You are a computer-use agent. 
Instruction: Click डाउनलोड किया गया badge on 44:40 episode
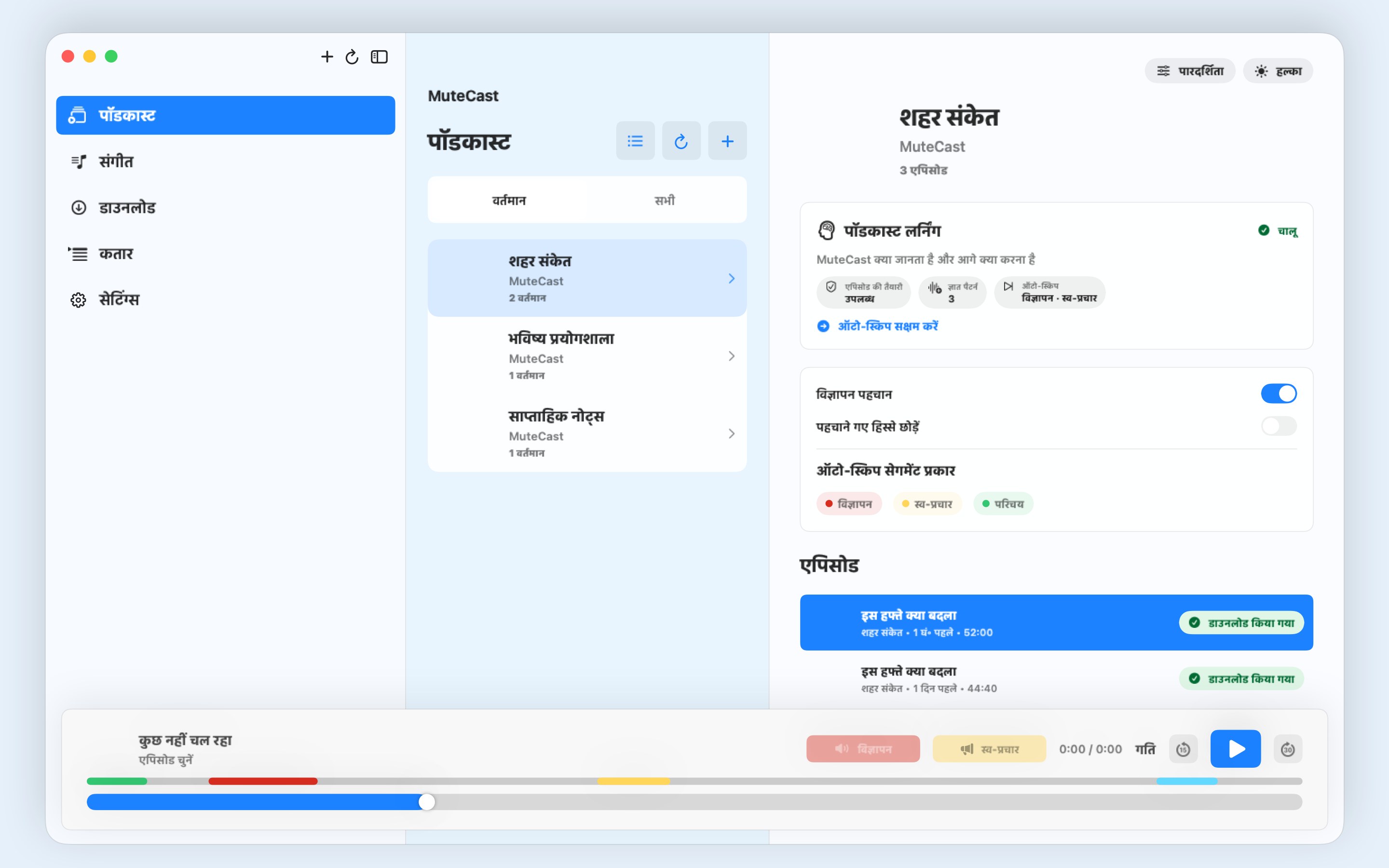[x=1241, y=678]
